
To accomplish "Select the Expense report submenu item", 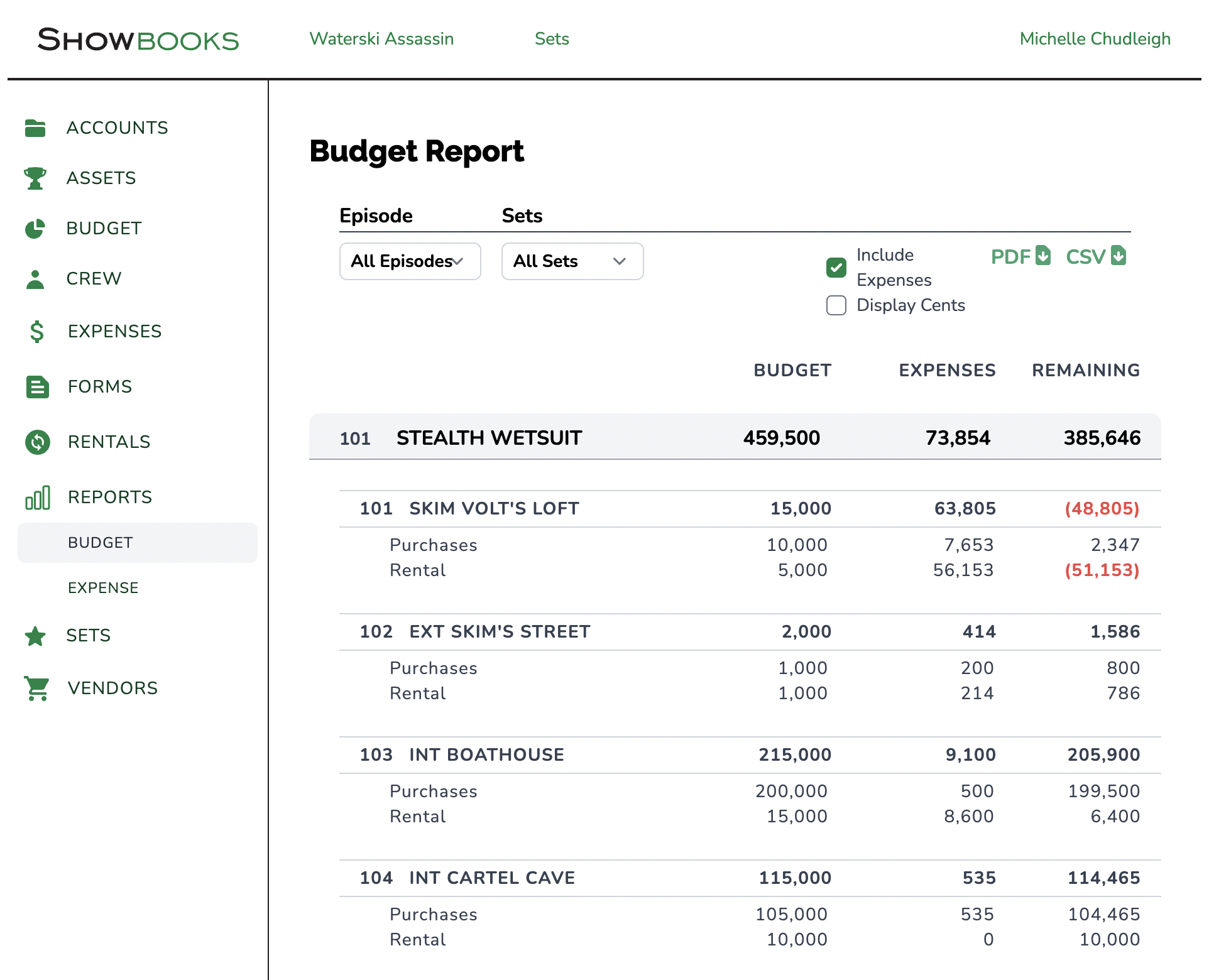I will 103,588.
